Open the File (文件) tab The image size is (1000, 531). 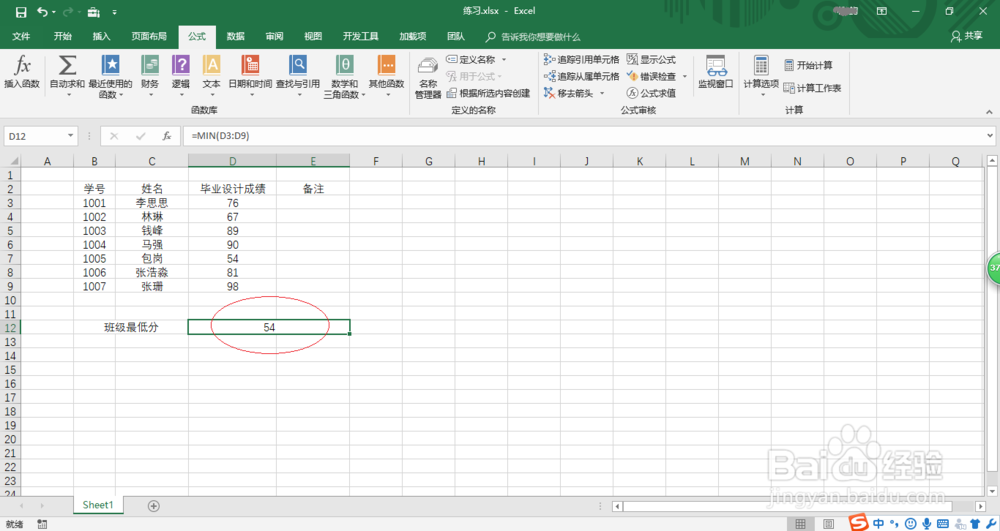(21, 36)
